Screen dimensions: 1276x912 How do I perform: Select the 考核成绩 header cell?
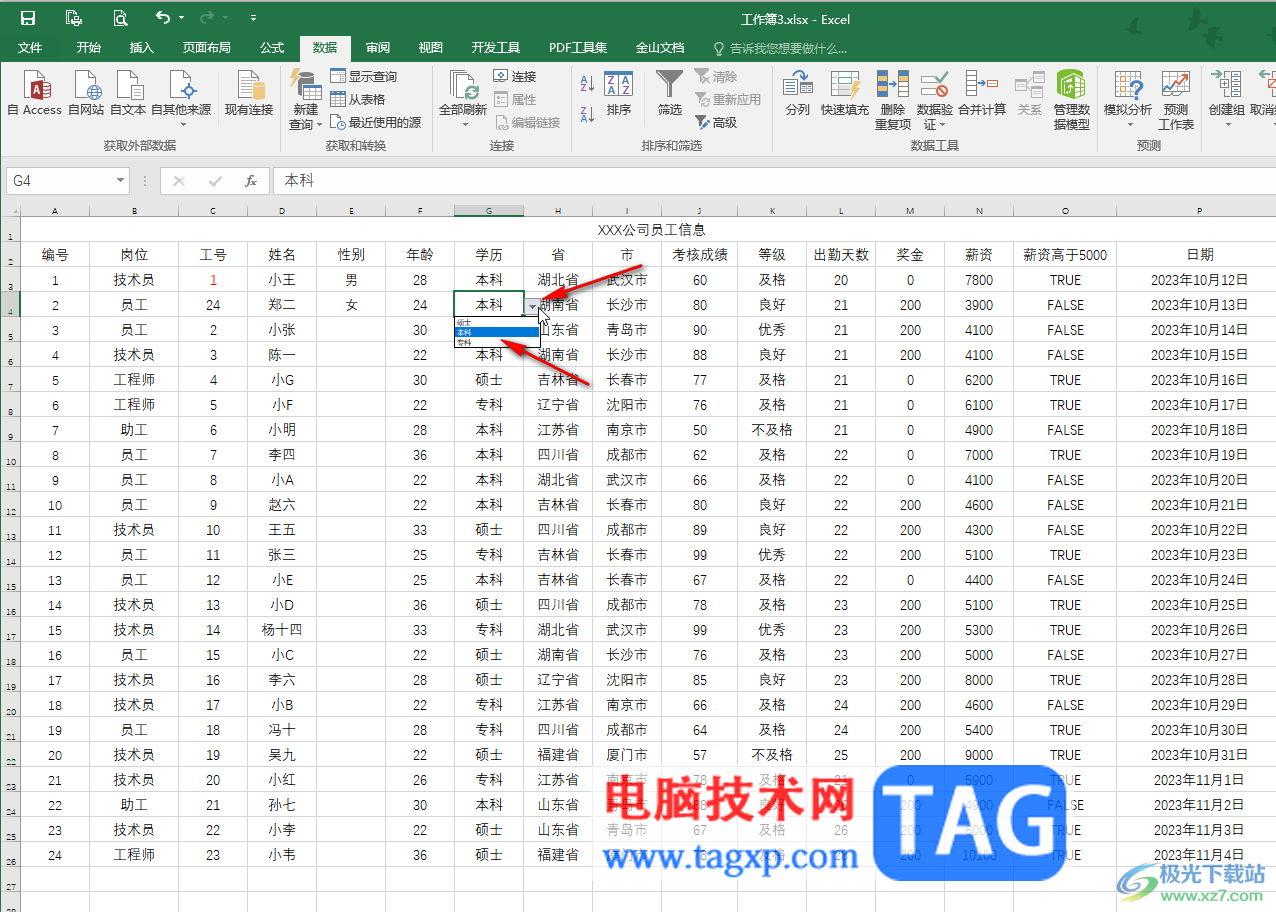[x=699, y=255]
